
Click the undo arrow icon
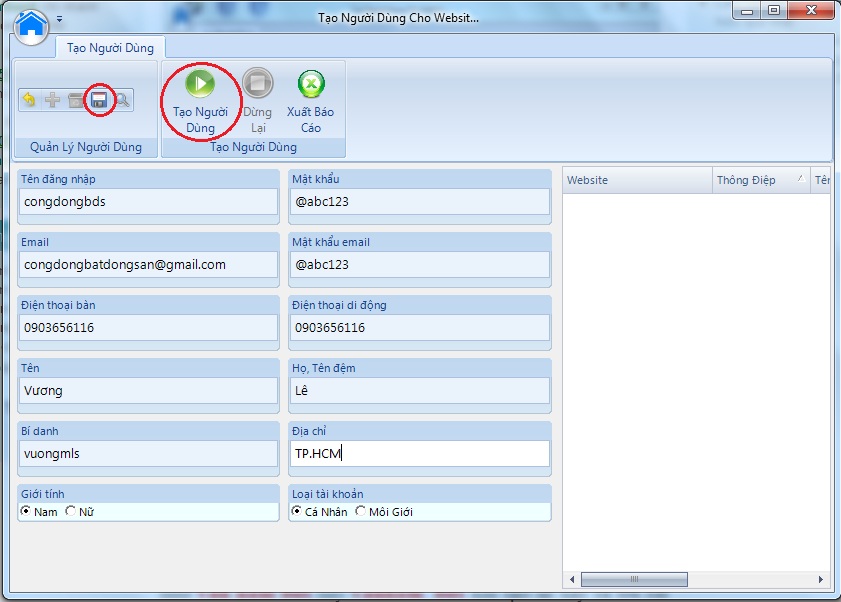[29, 100]
